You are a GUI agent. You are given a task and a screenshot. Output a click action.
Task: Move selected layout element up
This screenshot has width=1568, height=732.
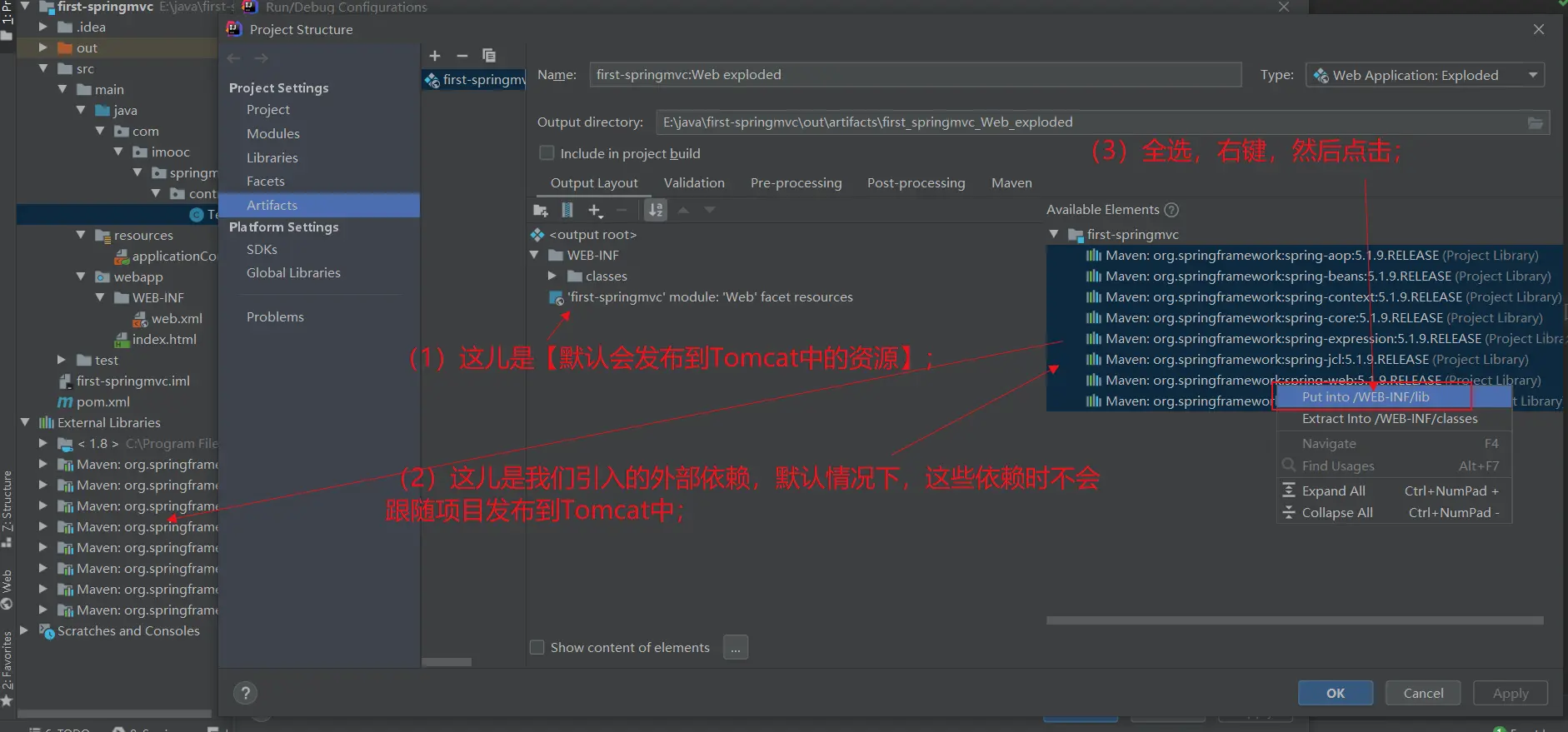[x=683, y=210]
